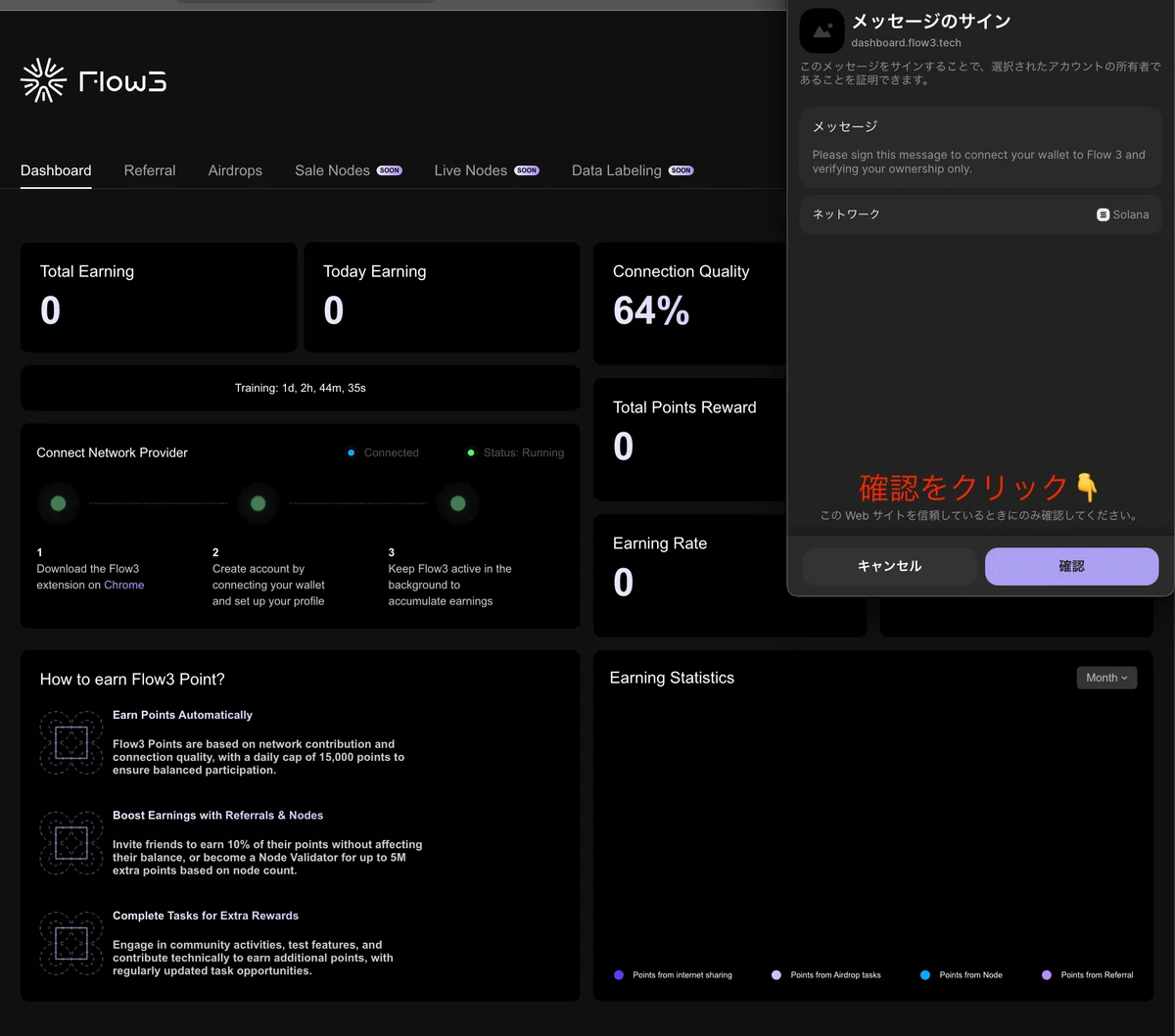Click the Solana network icon

click(1104, 214)
